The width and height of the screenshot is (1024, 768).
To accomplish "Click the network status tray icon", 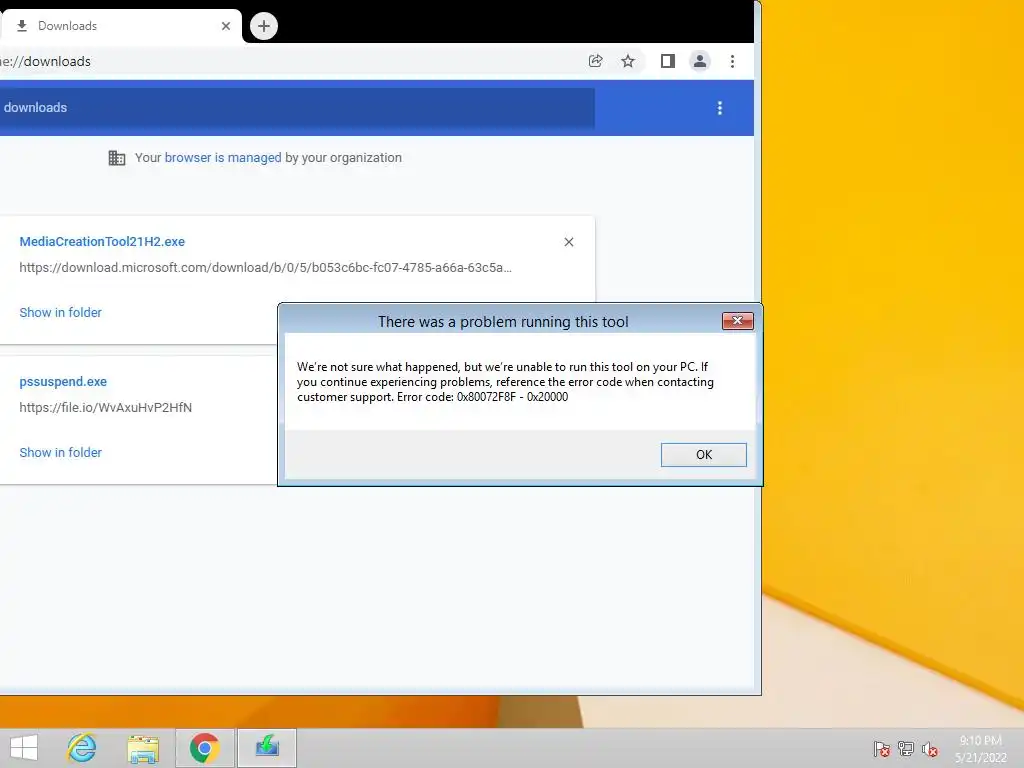I will [x=906, y=749].
